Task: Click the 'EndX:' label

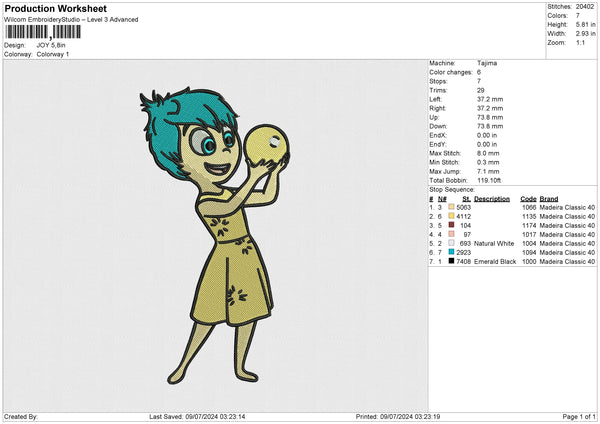Action: pyautogui.click(x=438, y=135)
